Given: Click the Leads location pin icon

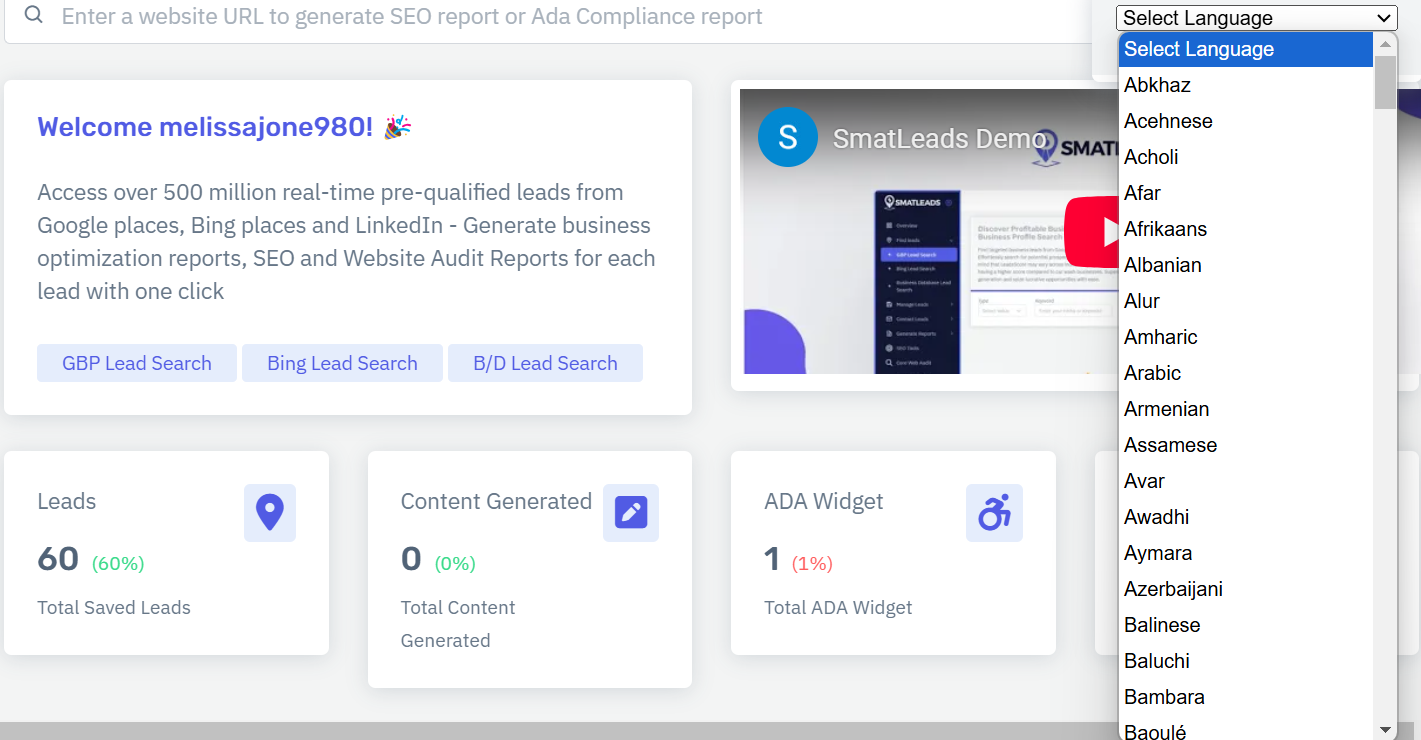Looking at the screenshot, I should point(270,513).
